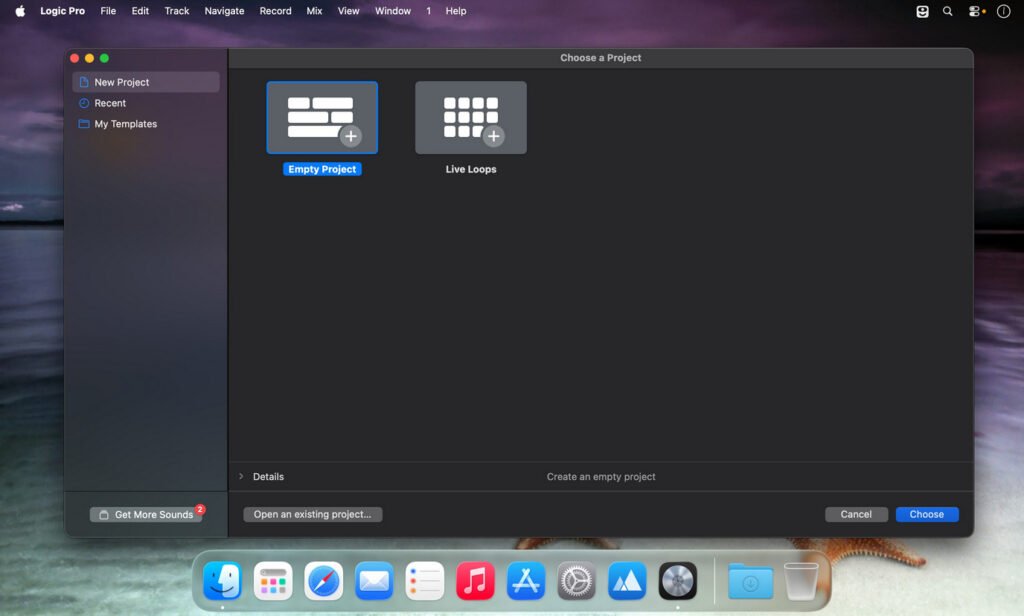Open System Settings from the Dock
Image resolution: width=1024 pixels, height=616 pixels.
tap(577, 581)
